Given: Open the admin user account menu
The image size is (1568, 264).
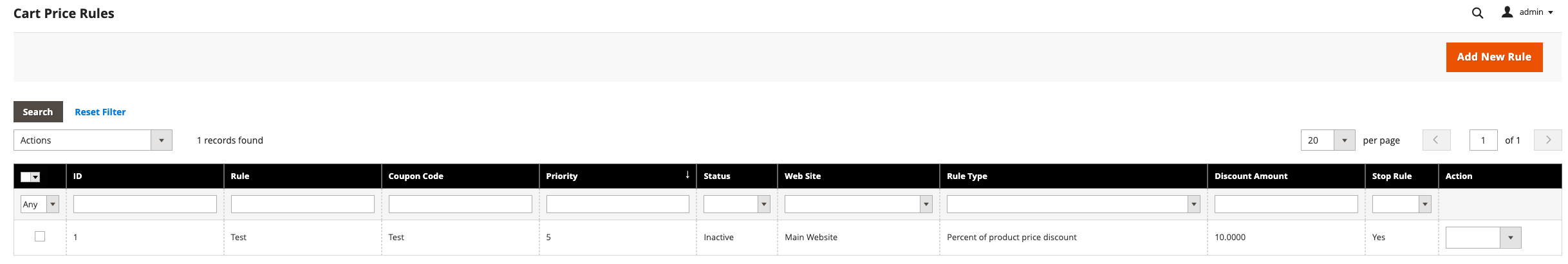Looking at the screenshot, I should pyautogui.click(x=1527, y=12).
